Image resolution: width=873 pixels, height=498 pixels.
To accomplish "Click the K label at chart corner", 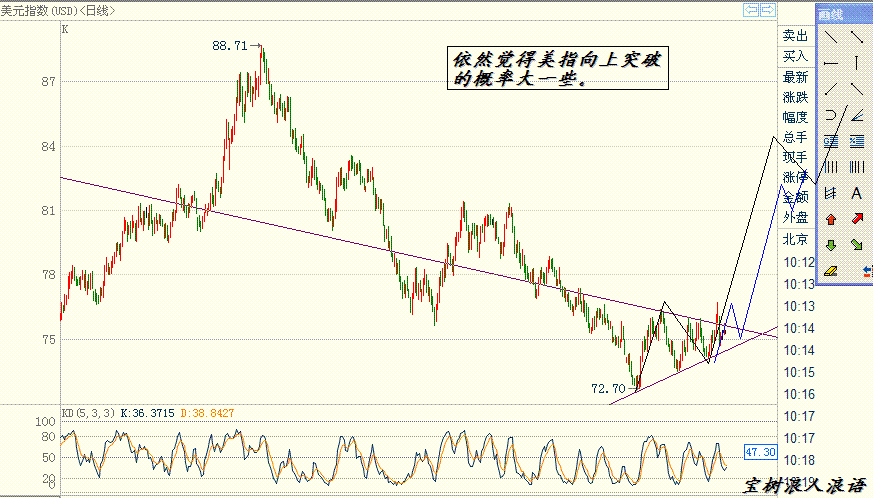I will pyautogui.click(x=65, y=29).
